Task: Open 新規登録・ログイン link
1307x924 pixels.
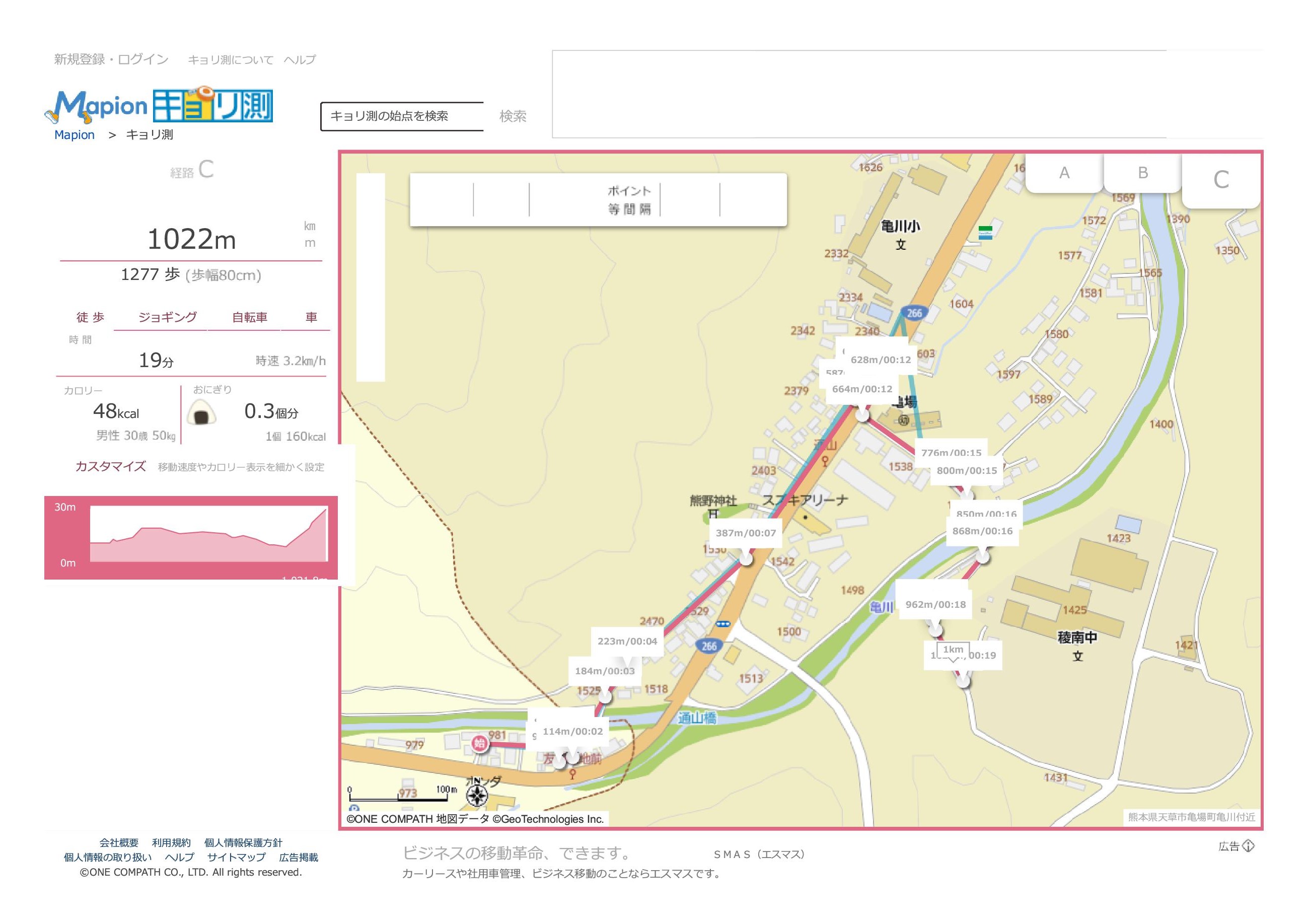Action: [x=111, y=59]
